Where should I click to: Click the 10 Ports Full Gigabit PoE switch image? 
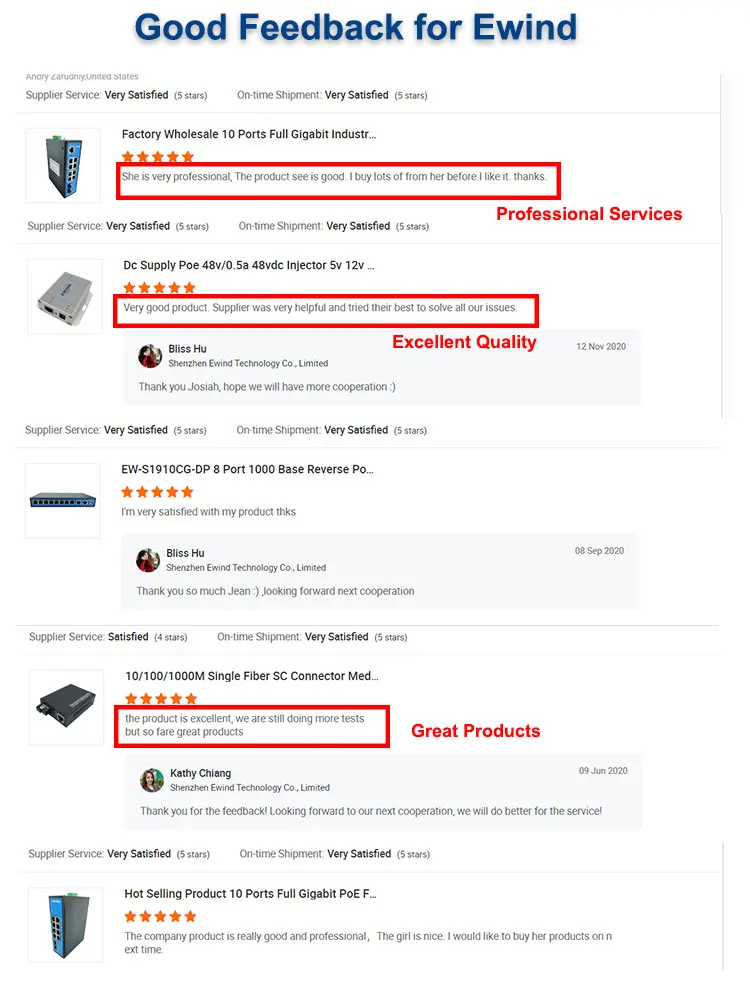click(x=66, y=925)
